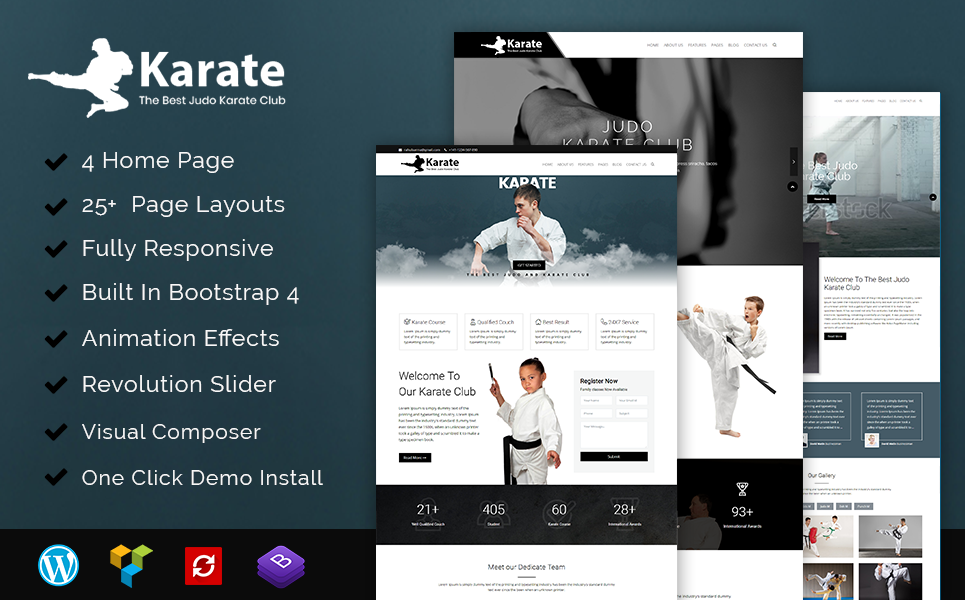Open gallery photo with red kick pad

coord(828,537)
